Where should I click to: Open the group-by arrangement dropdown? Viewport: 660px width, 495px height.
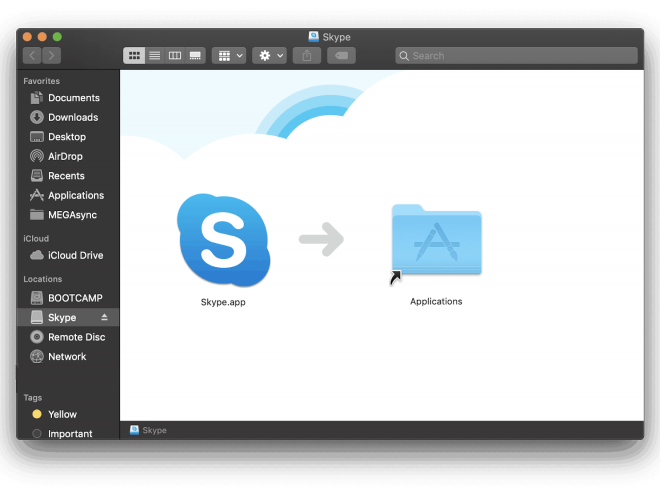point(229,56)
